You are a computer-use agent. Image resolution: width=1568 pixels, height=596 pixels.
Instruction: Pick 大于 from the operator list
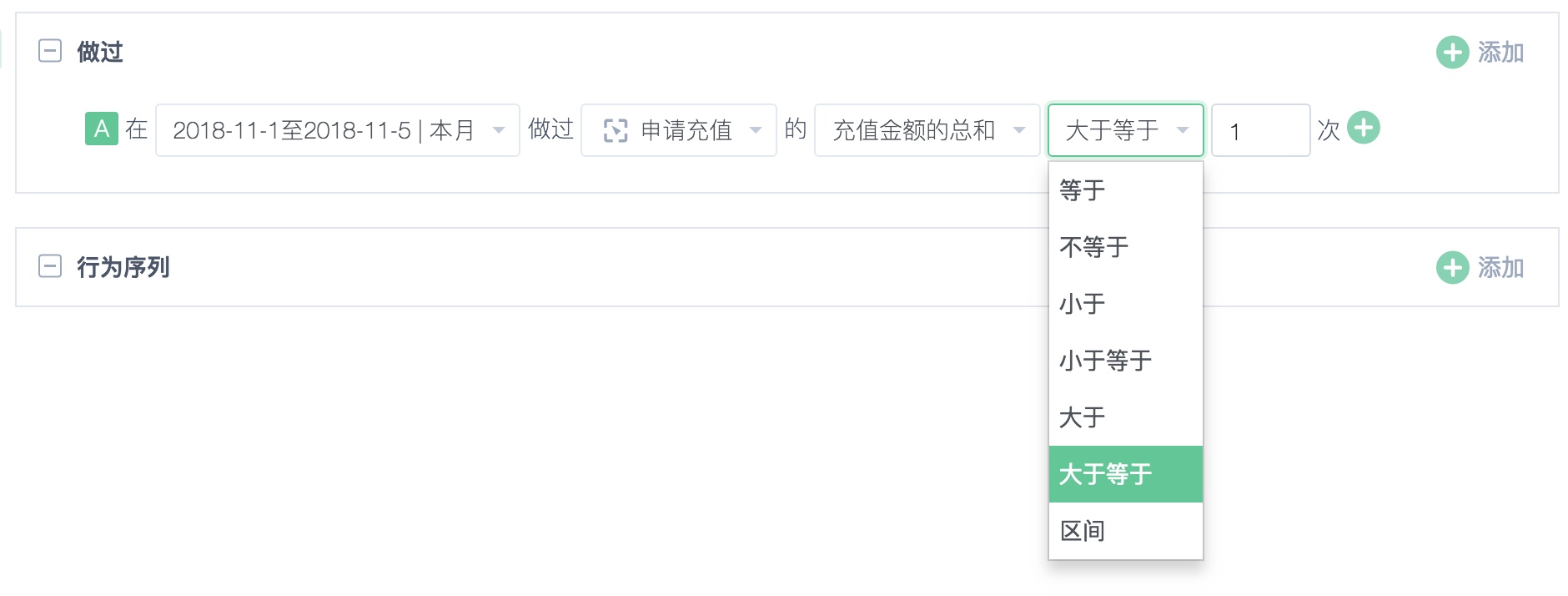[x=1126, y=417]
